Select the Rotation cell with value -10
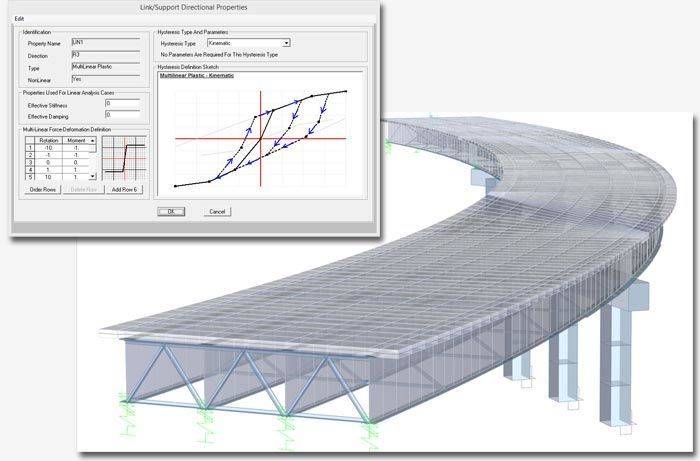The width and height of the screenshot is (700, 461). point(49,148)
